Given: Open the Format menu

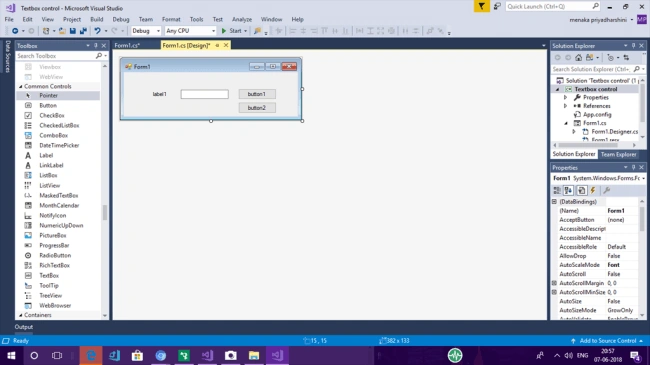Looking at the screenshot, I should click(x=171, y=19).
